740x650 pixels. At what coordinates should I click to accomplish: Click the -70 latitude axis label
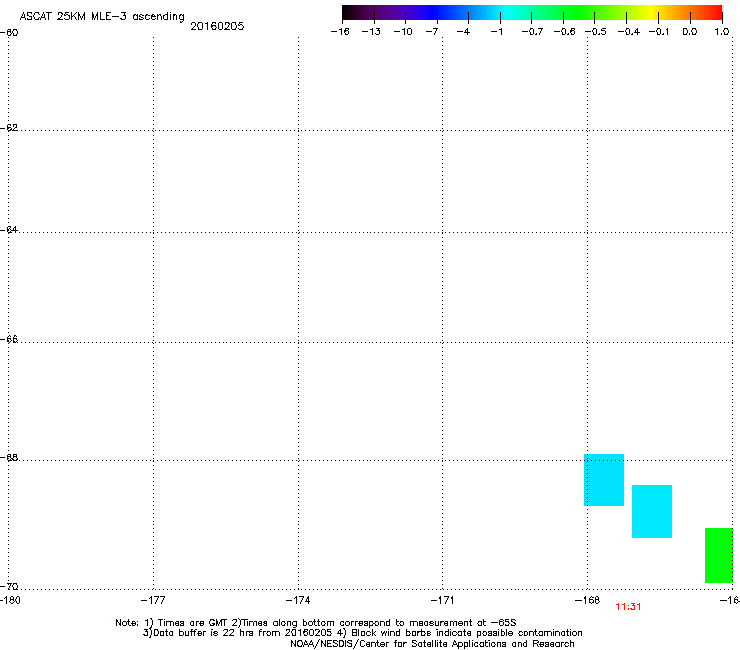pyautogui.click(x=9, y=587)
